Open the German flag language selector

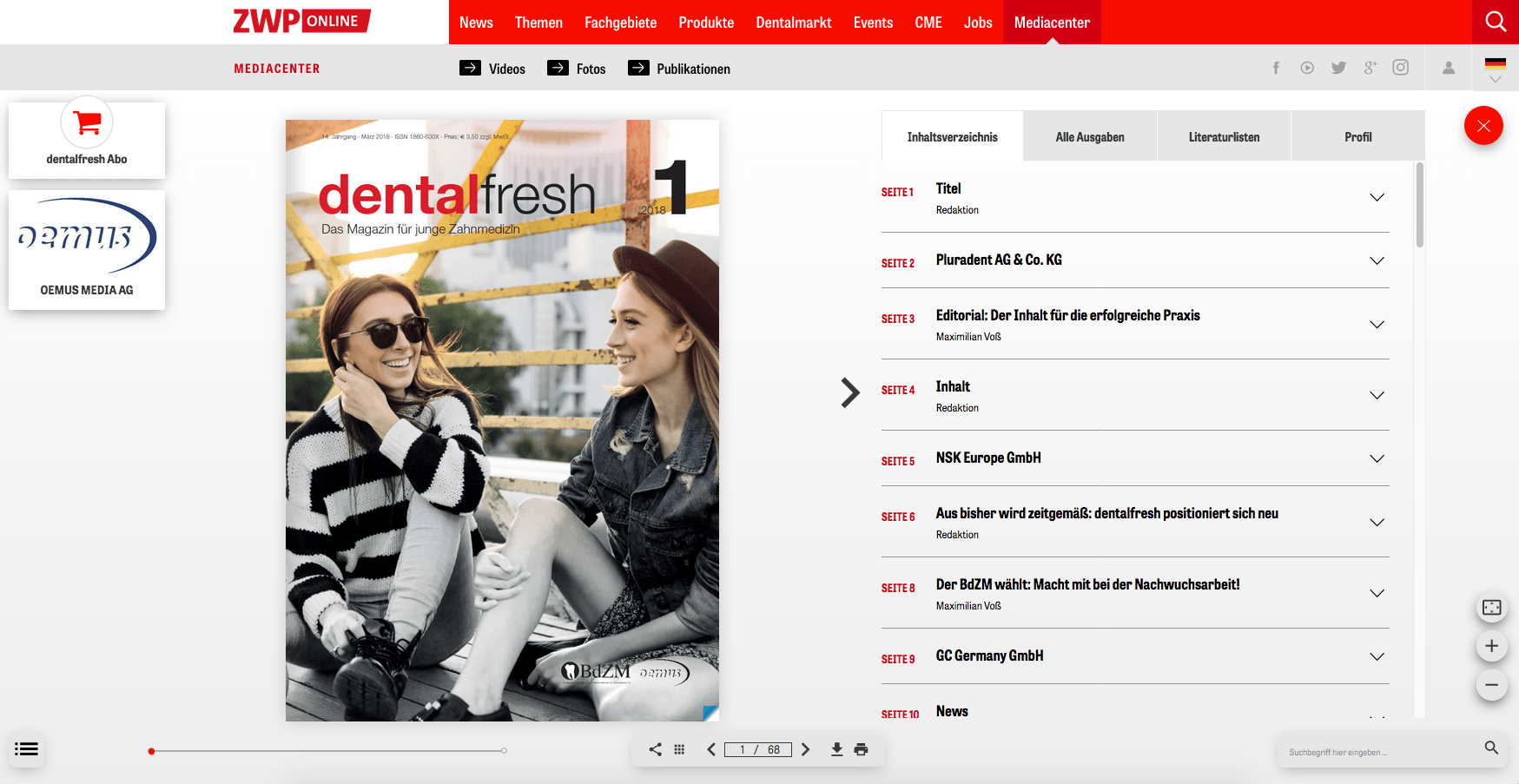(1496, 68)
